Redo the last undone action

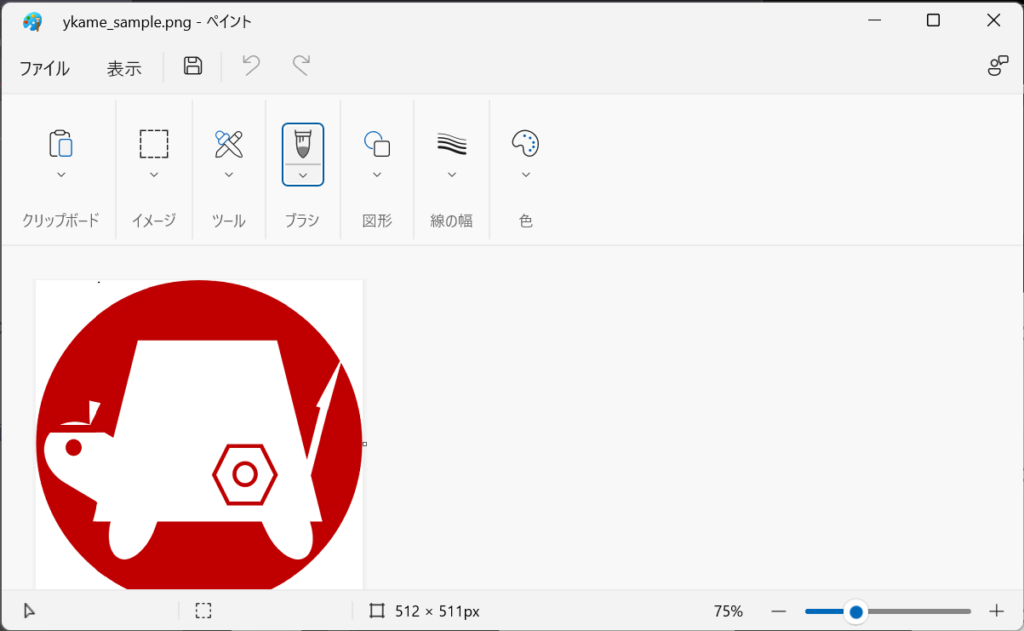point(301,66)
